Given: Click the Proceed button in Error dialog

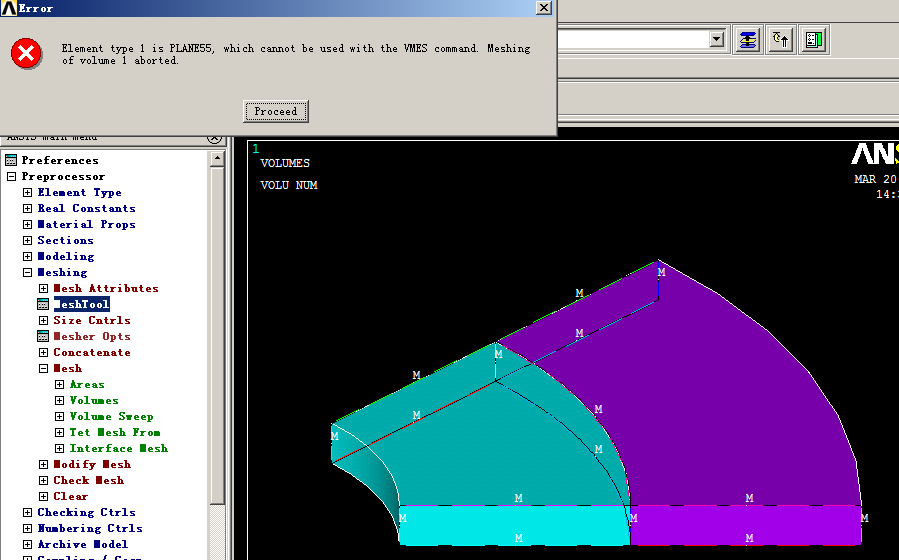Looking at the screenshot, I should 276,111.
